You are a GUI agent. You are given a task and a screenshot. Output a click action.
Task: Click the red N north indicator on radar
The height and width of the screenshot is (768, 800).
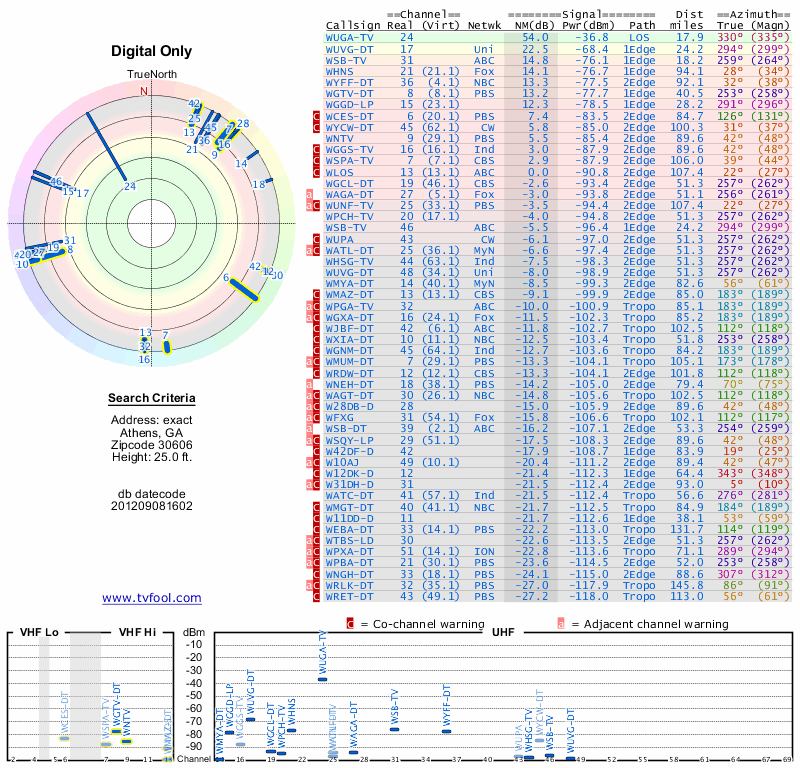(x=144, y=91)
